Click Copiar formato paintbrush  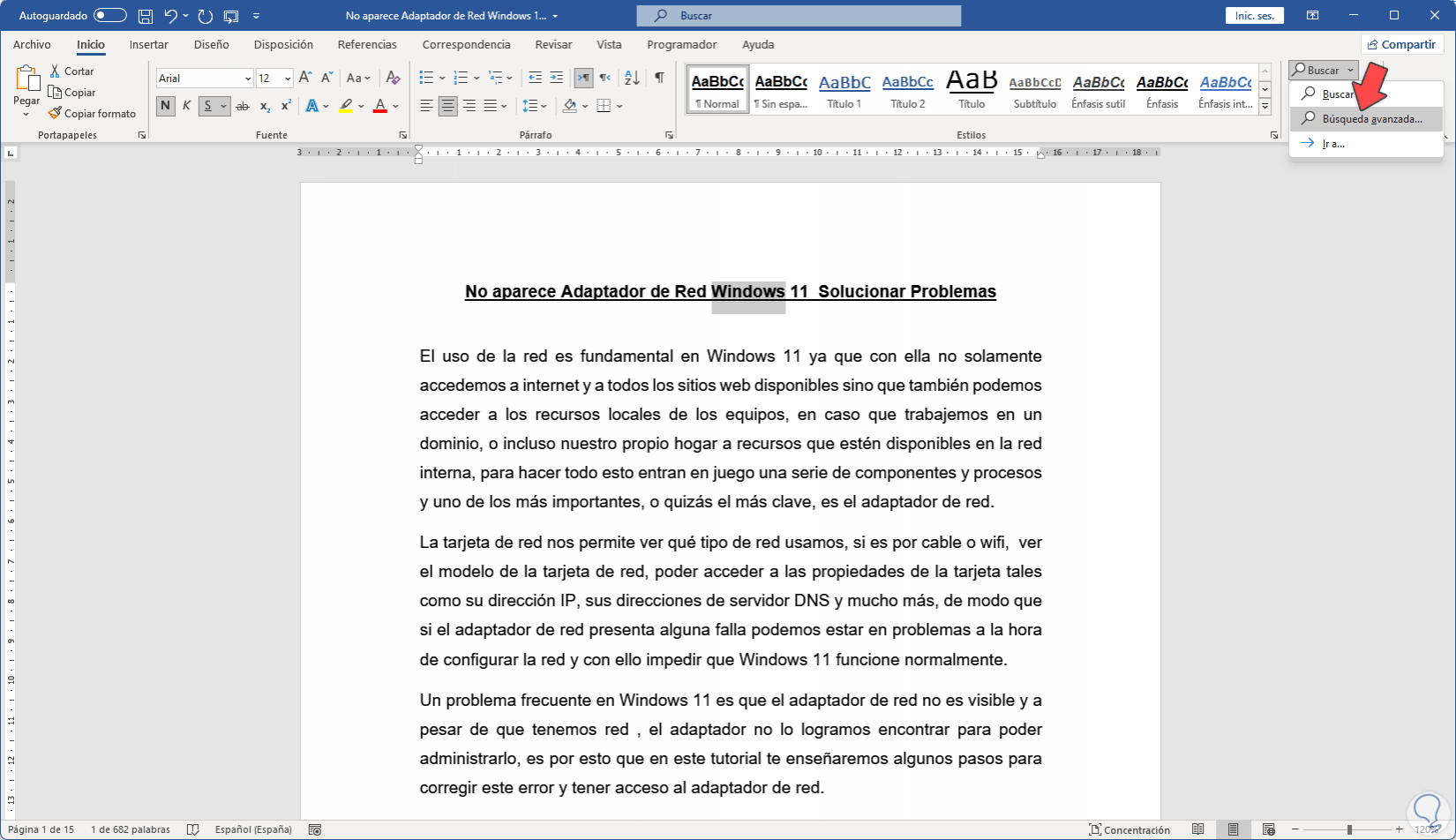pyautogui.click(x=92, y=114)
